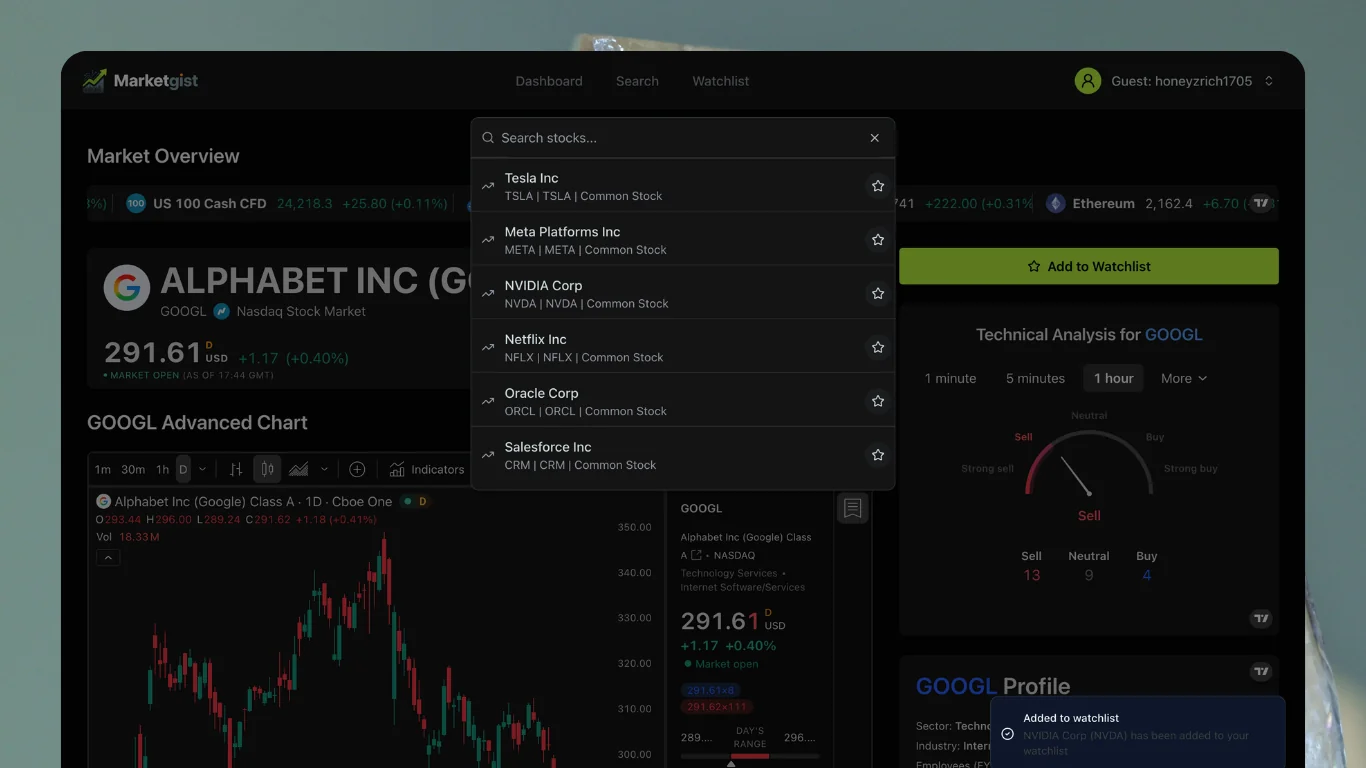Star Meta Platforms Inc in search results
1366x768 pixels.
click(878, 240)
